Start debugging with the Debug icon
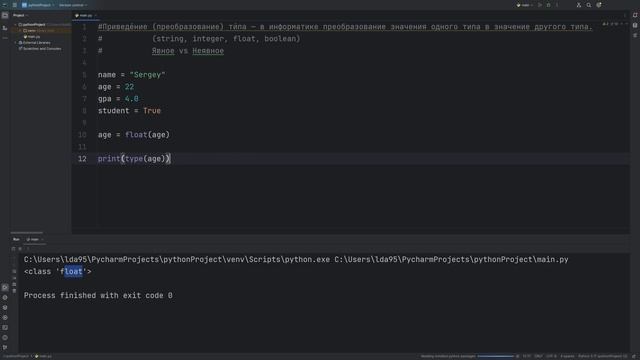 coord(549,5)
